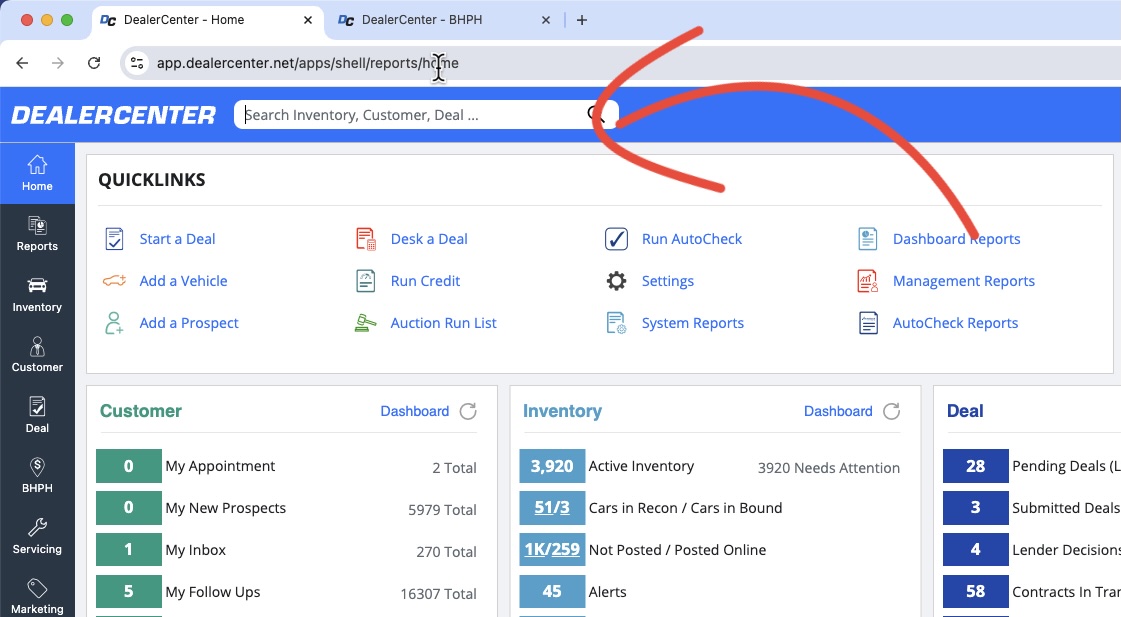Click the Run Credit document icon
Screen dimensions: 1121x617
click(x=365, y=281)
